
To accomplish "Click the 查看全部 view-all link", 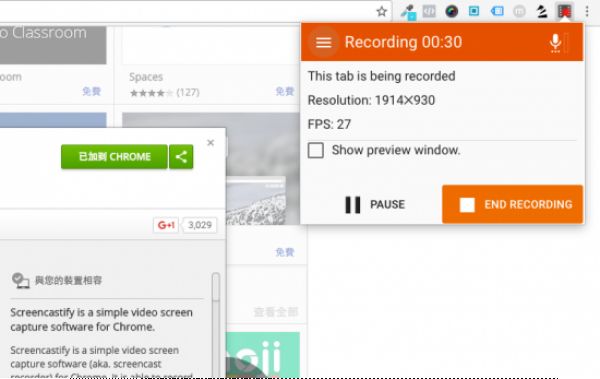I will tap(276, 312).
